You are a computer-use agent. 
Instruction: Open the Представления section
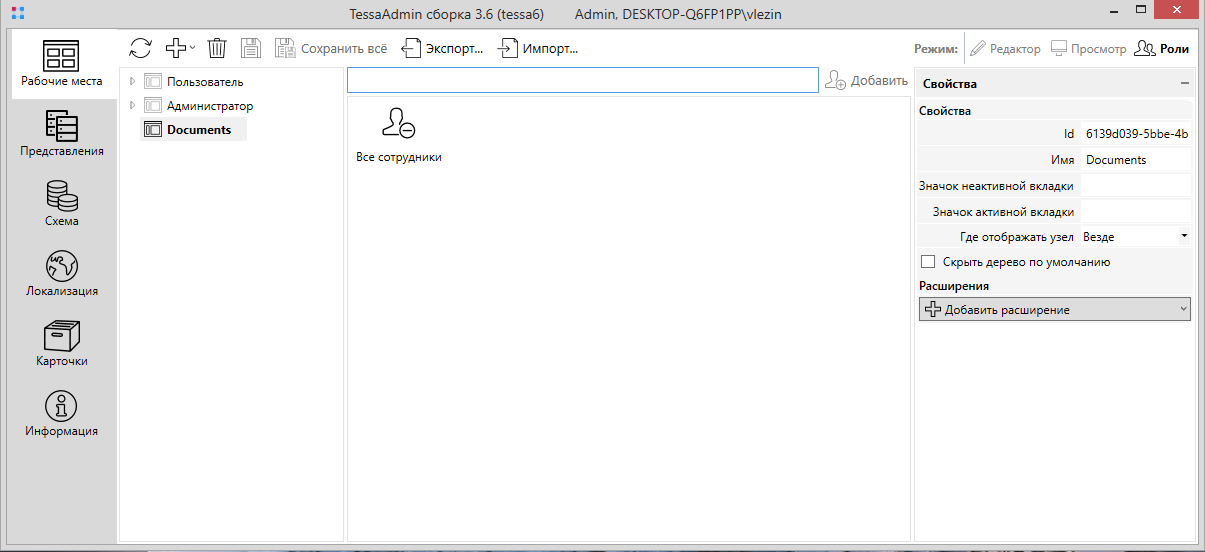[x=62, y=133]
